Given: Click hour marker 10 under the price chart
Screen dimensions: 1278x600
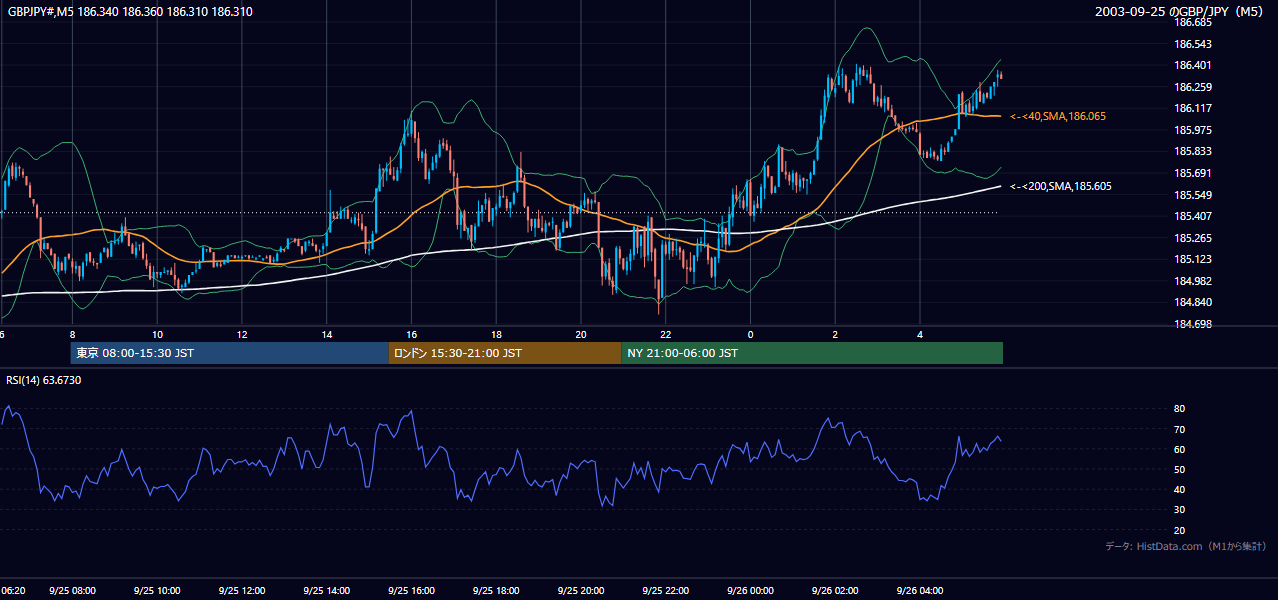Looking at the screenshot, I should point(157,334).
